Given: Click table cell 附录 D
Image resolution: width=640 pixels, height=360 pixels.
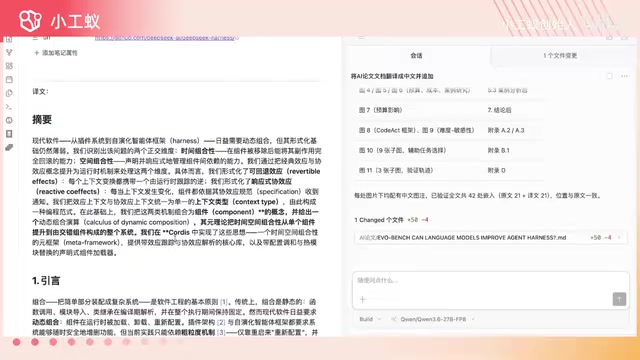Looking at the screenshot, I should click(x=496, y=170).
